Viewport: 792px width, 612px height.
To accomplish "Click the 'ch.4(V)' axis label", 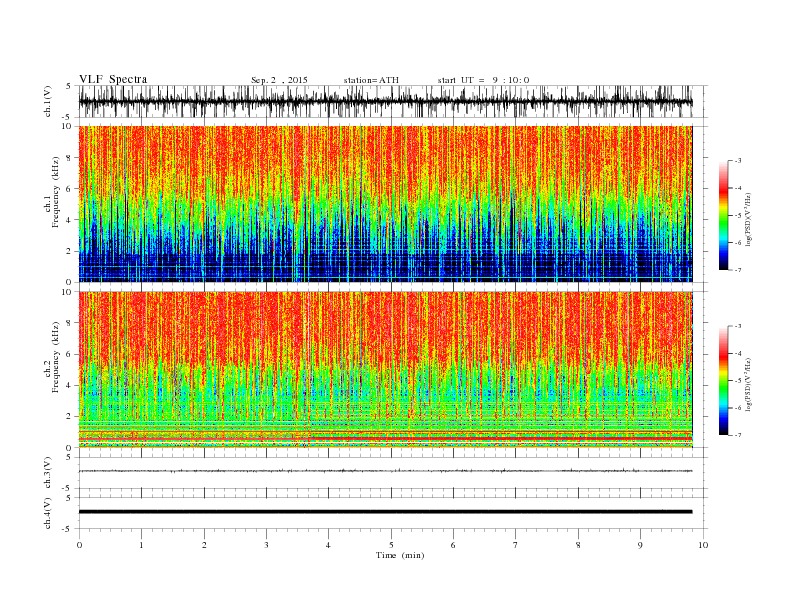I will point(48,513).
